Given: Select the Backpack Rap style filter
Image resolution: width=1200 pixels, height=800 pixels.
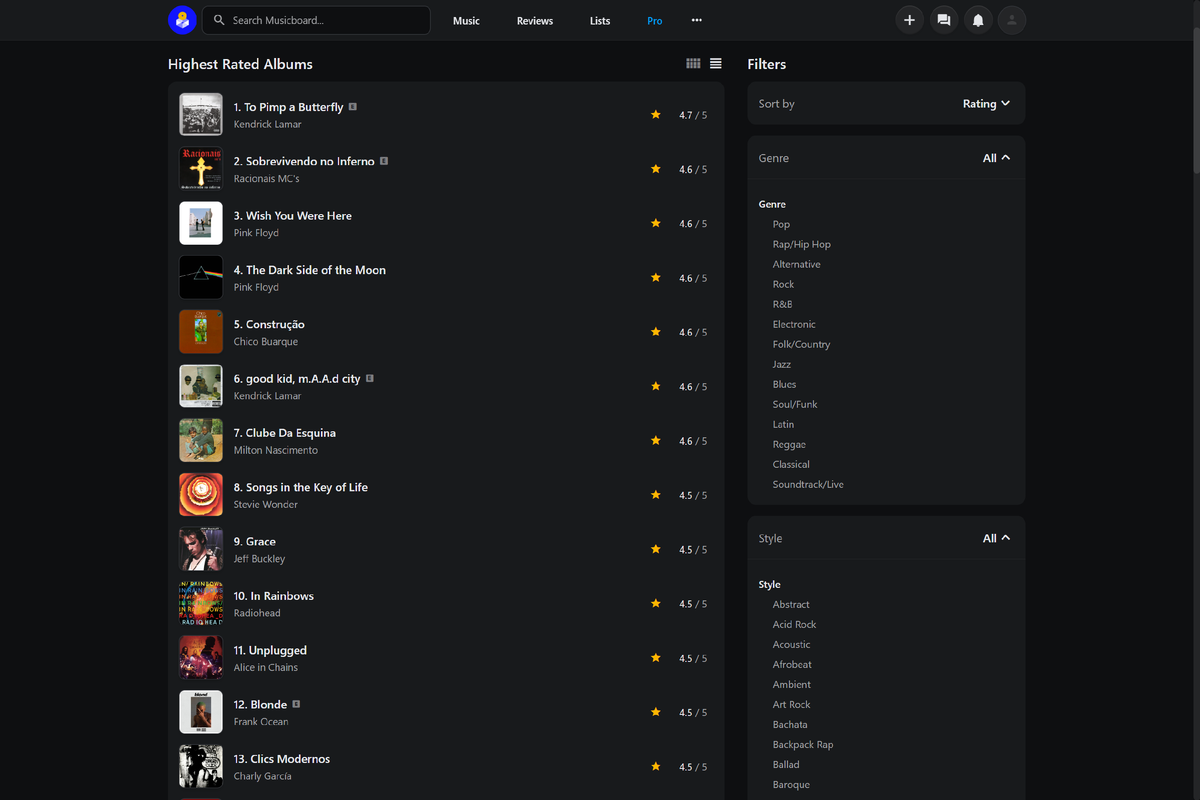Looking at the screenshot, I should [802, 745].
